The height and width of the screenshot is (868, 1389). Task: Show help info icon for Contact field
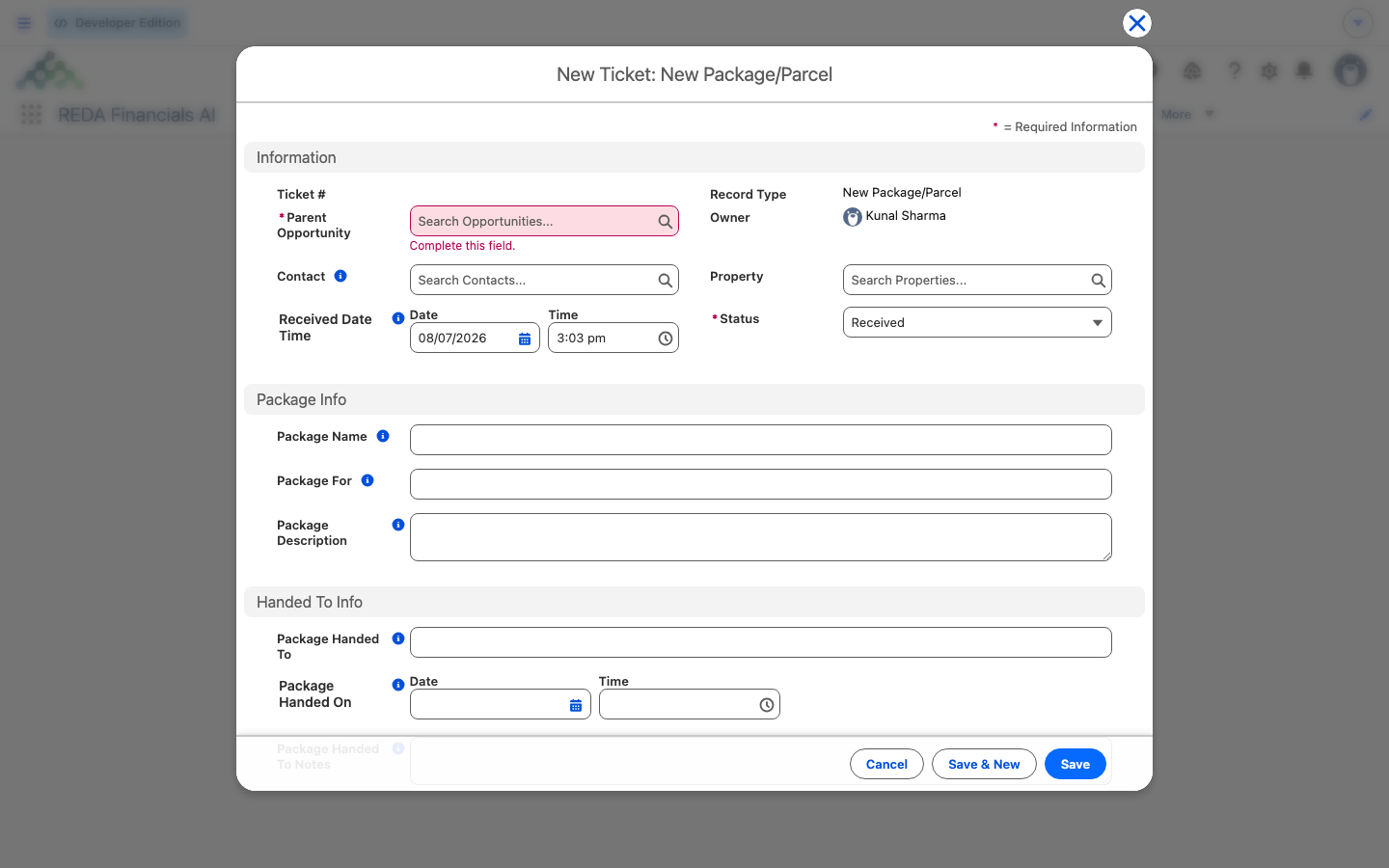point(340,276)
